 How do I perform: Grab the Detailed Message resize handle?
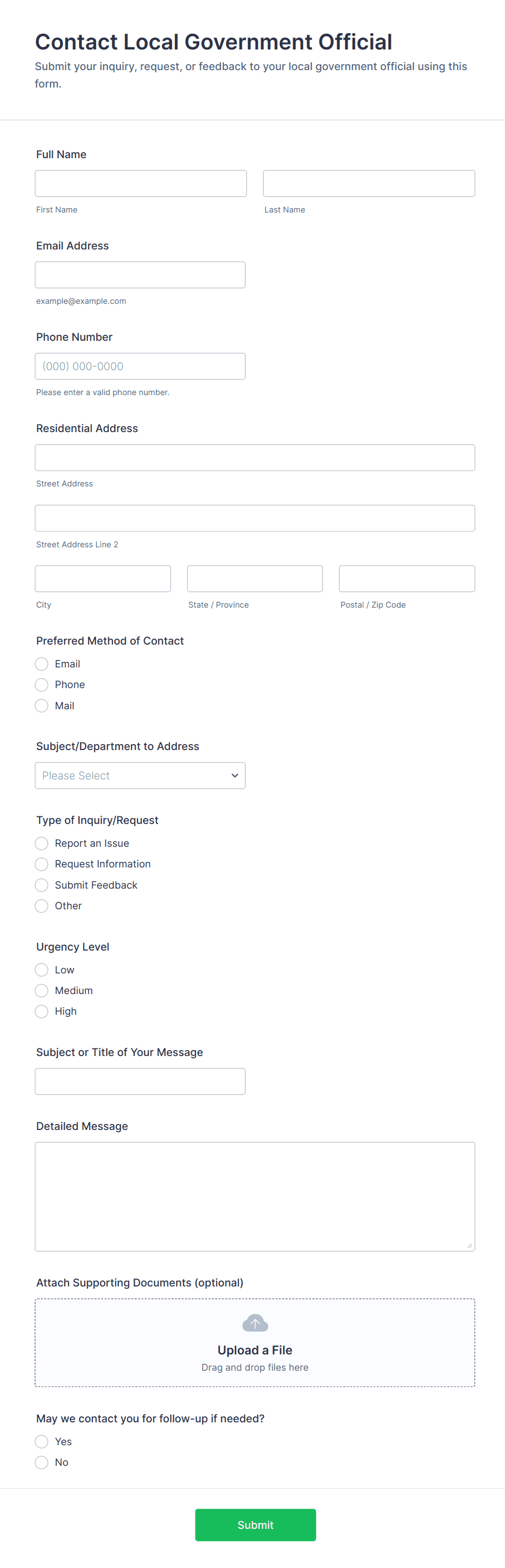coord(469,1245)
